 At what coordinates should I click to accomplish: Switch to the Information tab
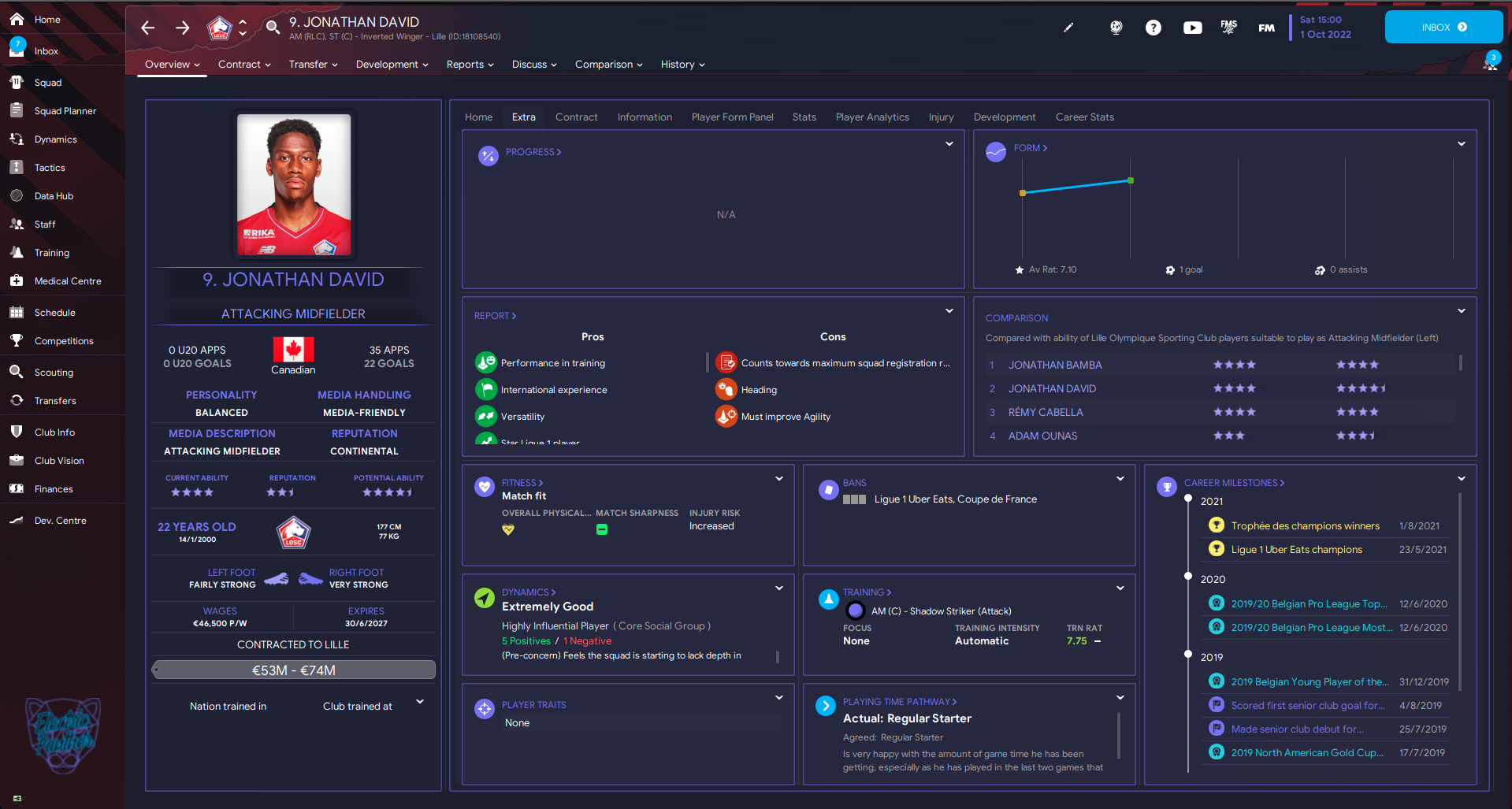[x=645, y=117]
